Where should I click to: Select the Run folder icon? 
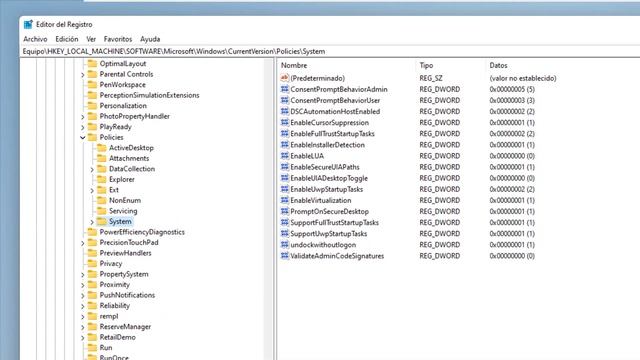coord(93,348)
